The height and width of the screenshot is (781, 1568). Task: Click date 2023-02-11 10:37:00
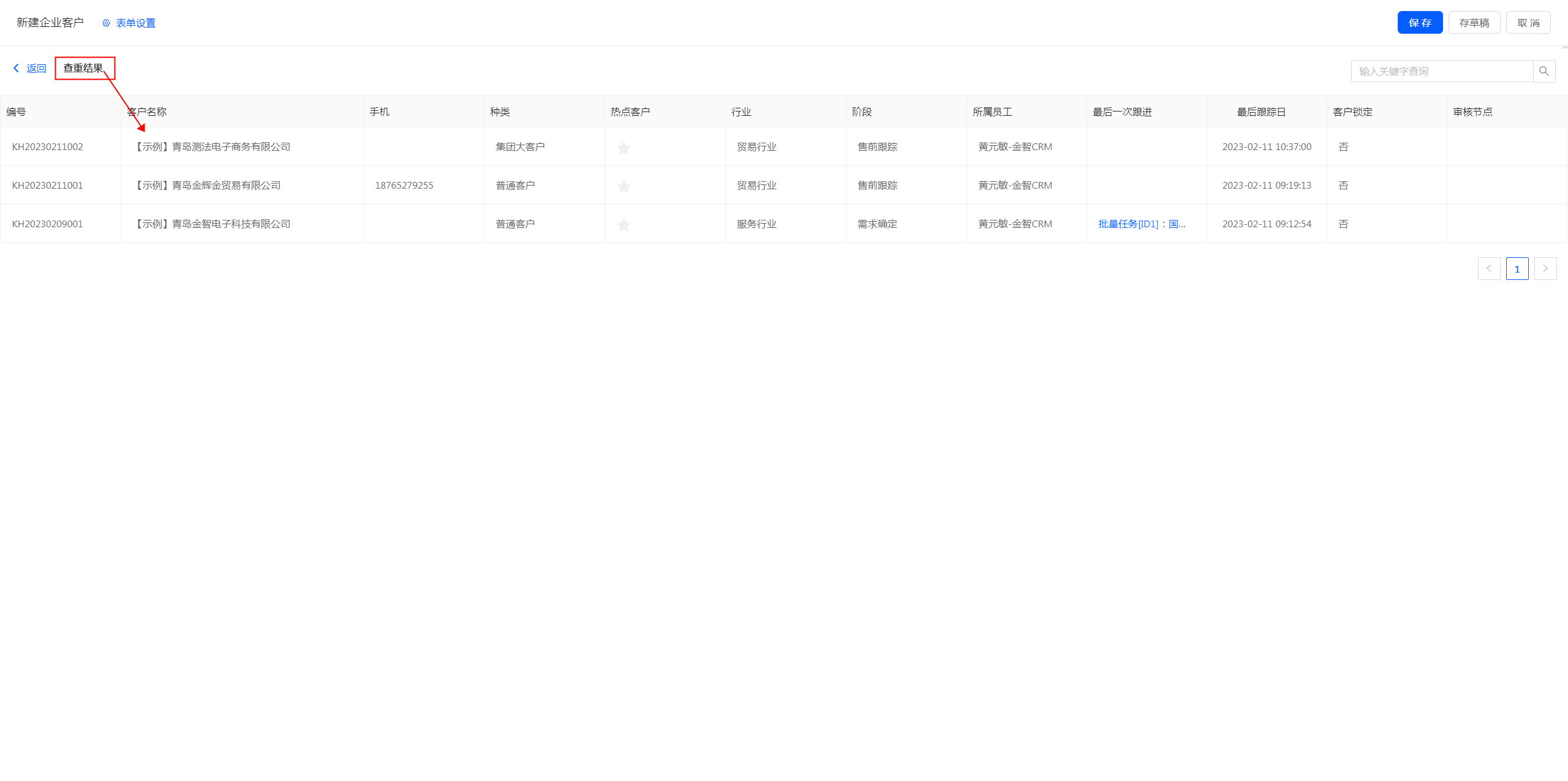1267,147
